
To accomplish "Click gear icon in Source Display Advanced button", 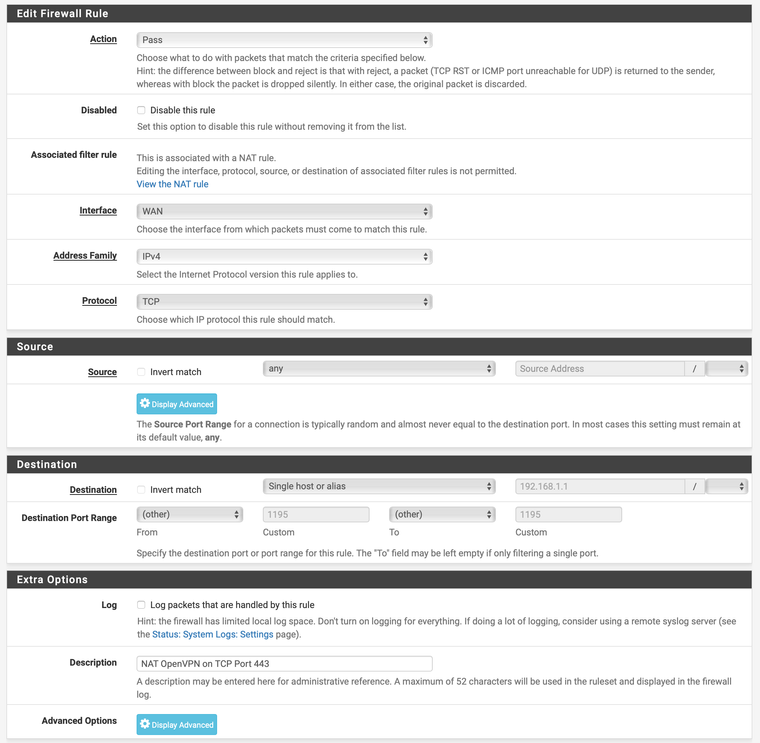I will pyautogui.click(x=144, y=403).
